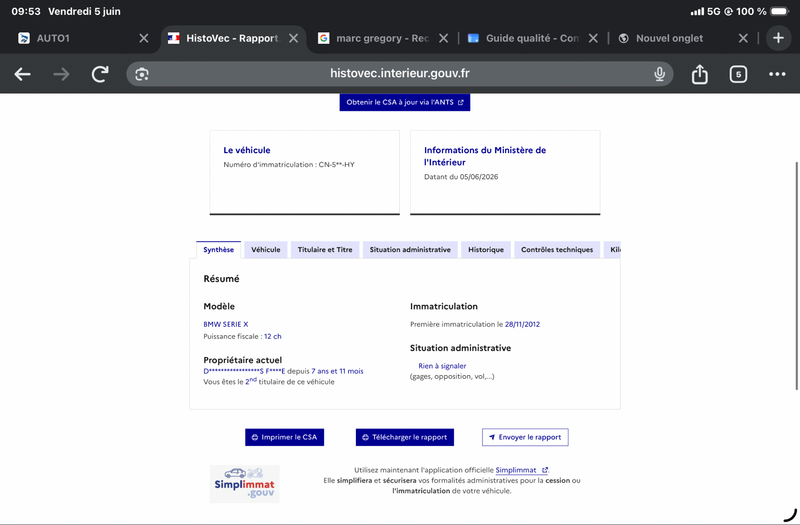This screenshot has height=525, width=800.
Task: Open the Contrôles techniques tab
Action: point(557,249)
